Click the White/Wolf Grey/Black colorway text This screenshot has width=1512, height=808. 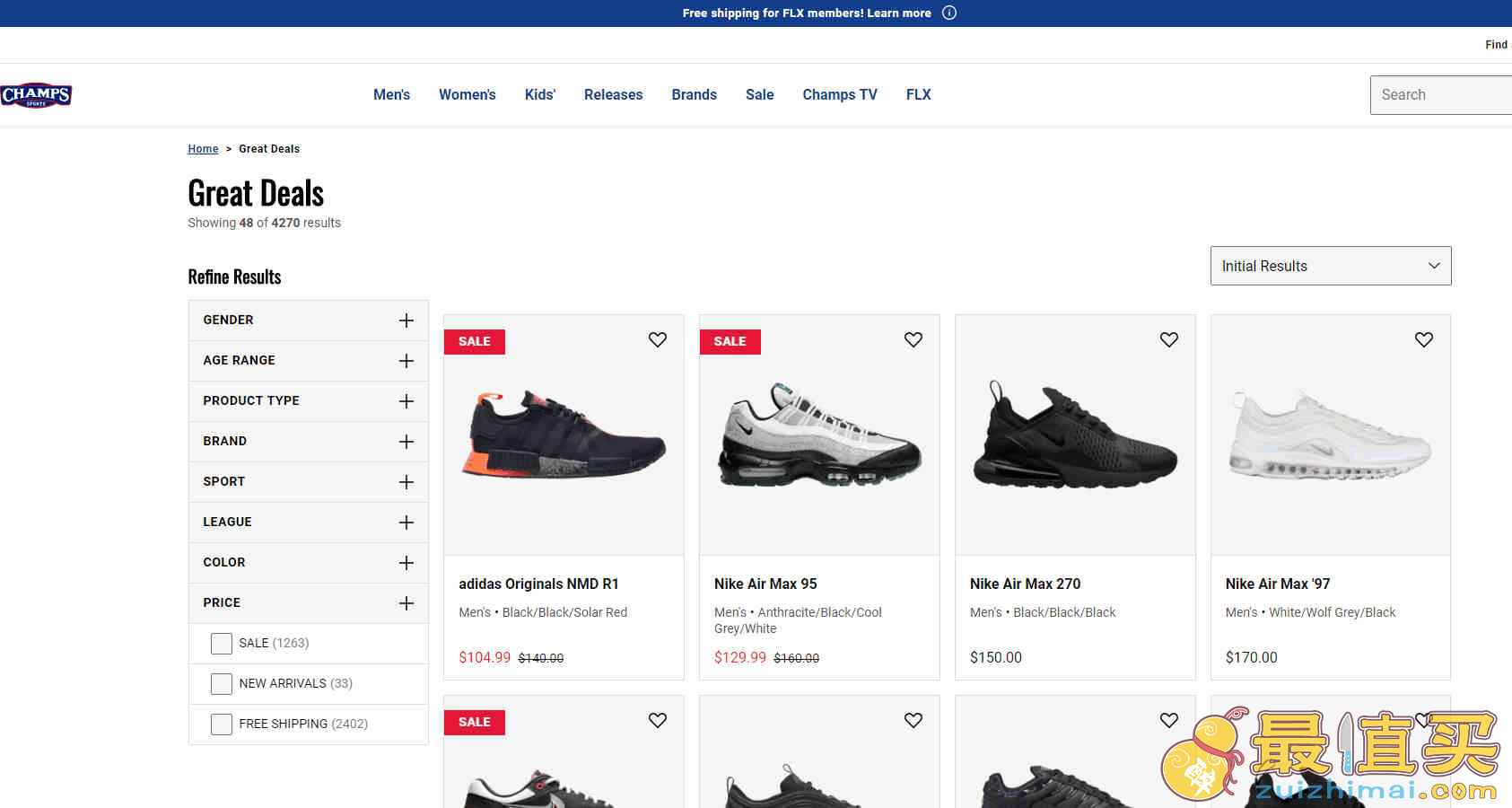tap(1333, 612)
